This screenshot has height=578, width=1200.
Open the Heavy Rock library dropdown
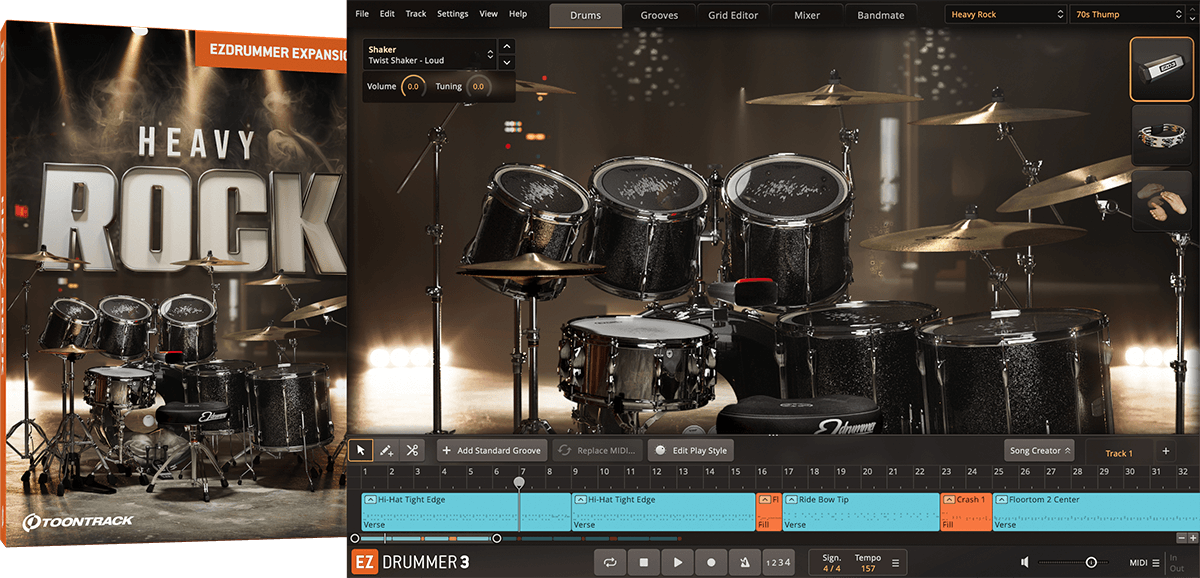[1006, 15]
